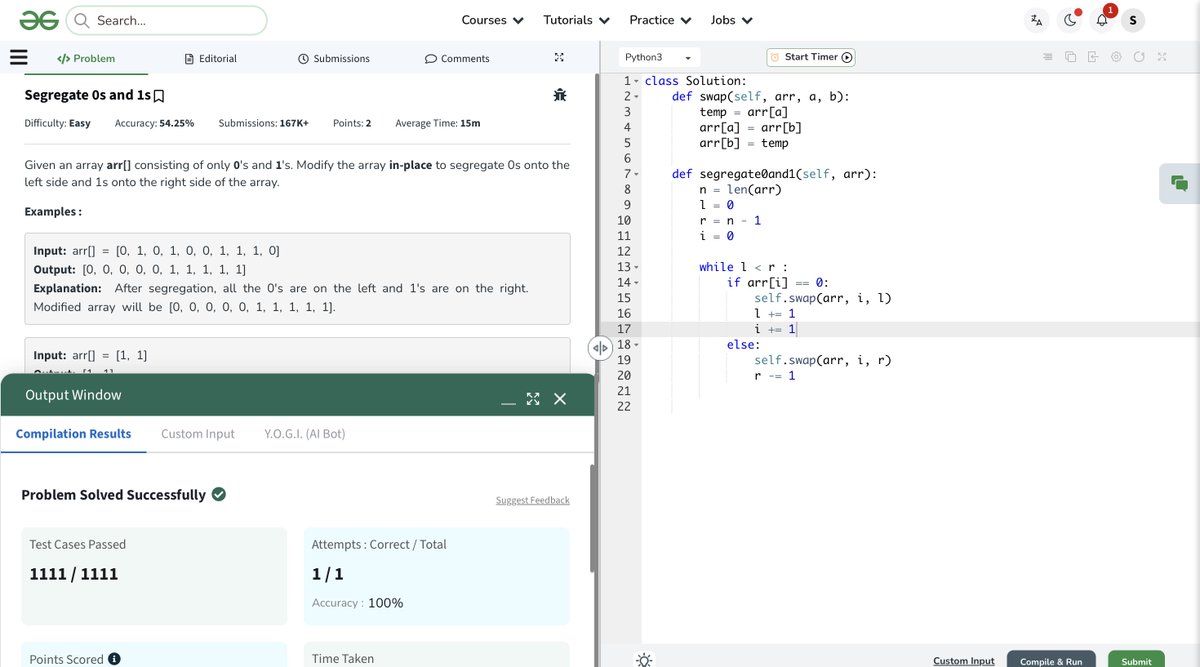
Task: Click the line number 22 gutter
Action: (625, 407)
